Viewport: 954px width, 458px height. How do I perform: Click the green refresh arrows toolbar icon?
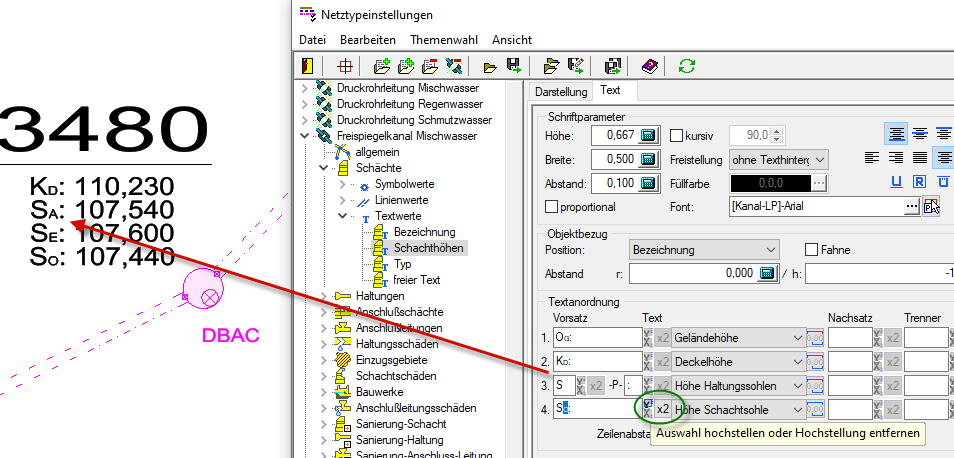point(686,67)
